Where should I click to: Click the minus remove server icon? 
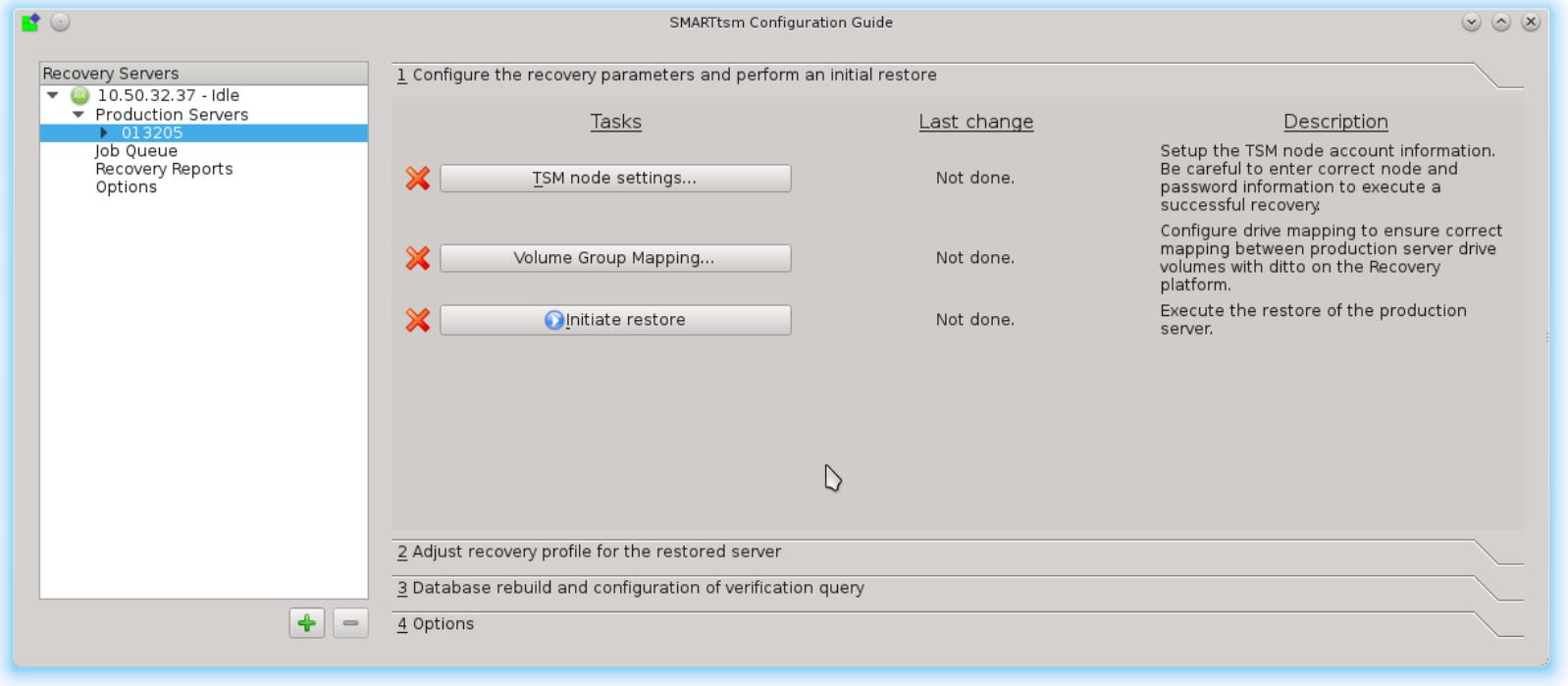350,623
